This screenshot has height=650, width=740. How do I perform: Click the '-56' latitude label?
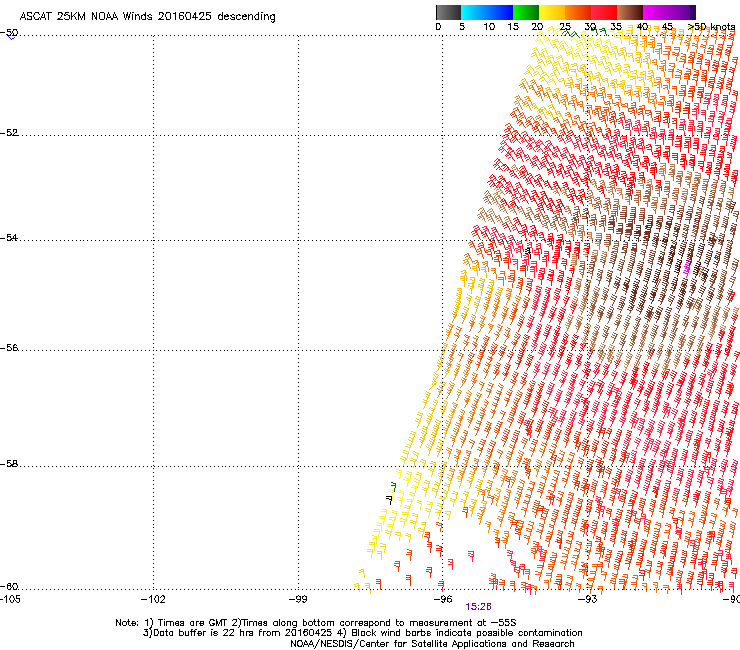click(x=9, y=348)
